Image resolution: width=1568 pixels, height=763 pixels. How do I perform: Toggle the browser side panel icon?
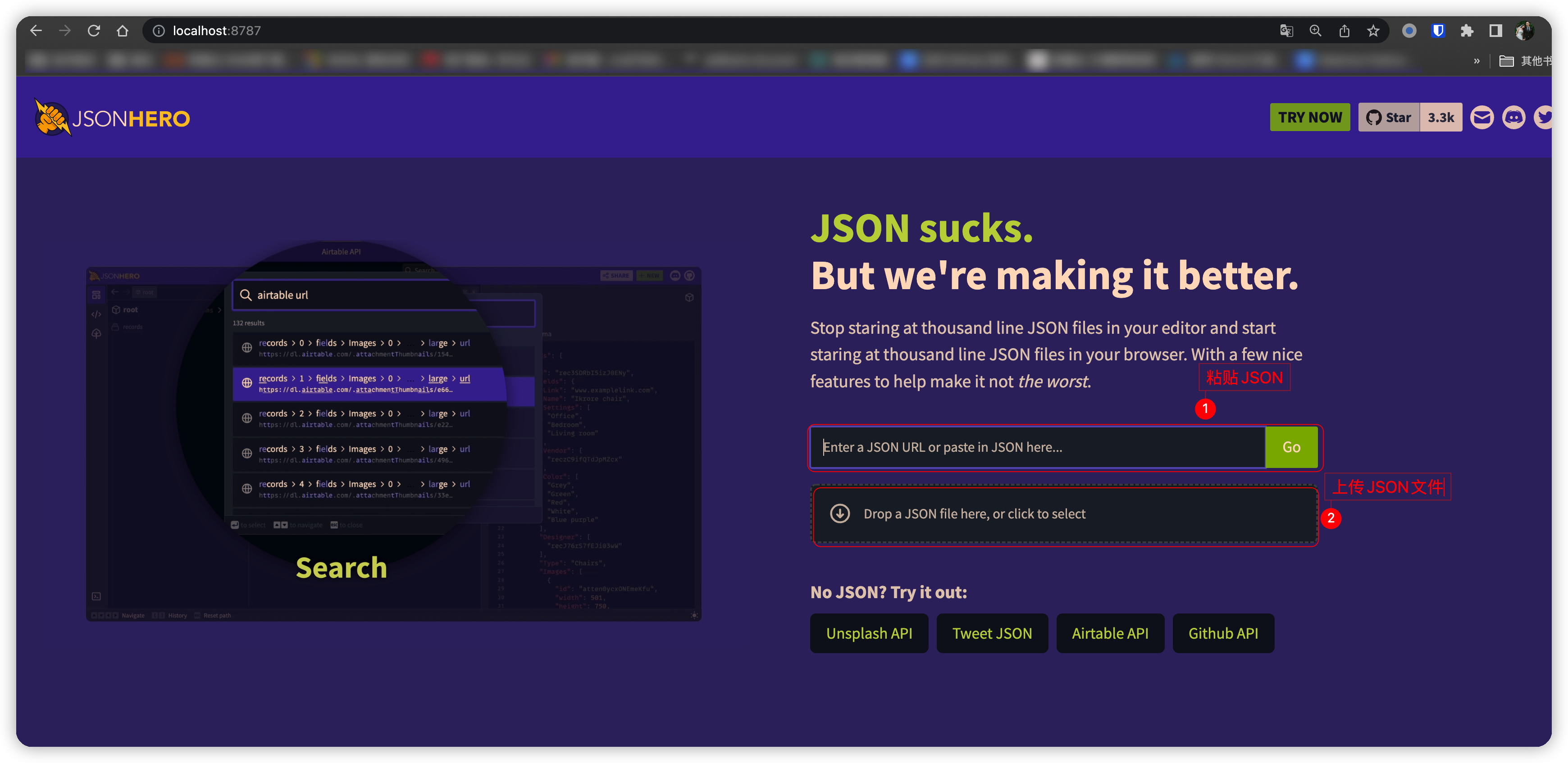point(1495,31)
